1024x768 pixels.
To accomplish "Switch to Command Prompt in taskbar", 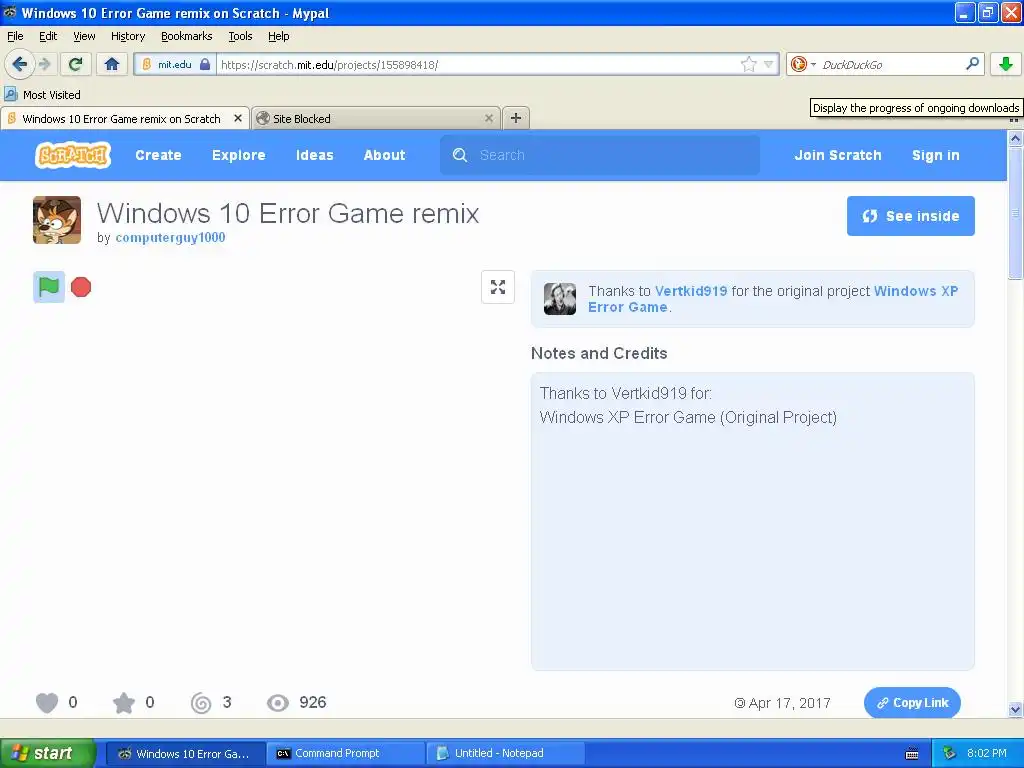I will coord(344,753).
